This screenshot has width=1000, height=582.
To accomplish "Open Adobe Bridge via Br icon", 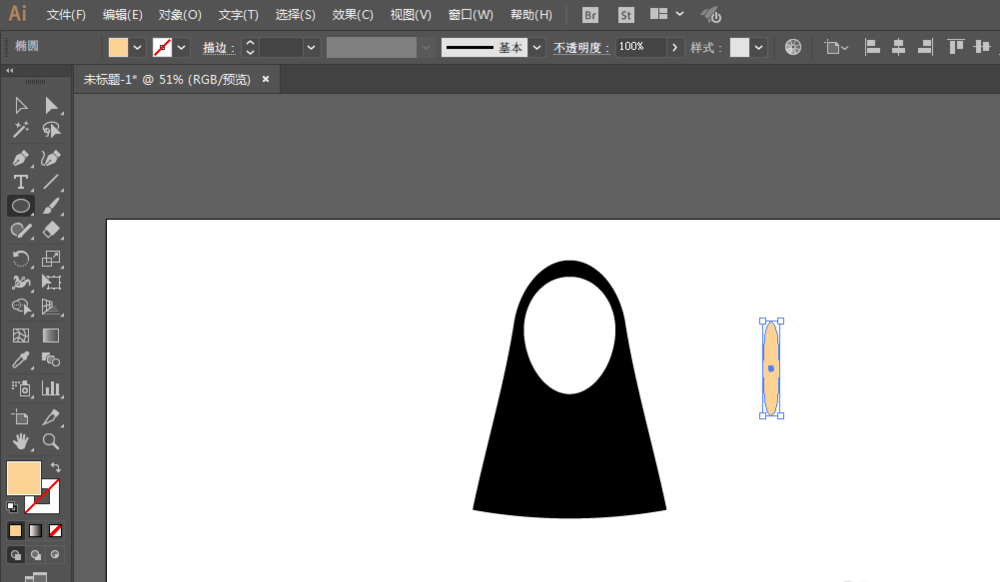I will coord(591,15).
